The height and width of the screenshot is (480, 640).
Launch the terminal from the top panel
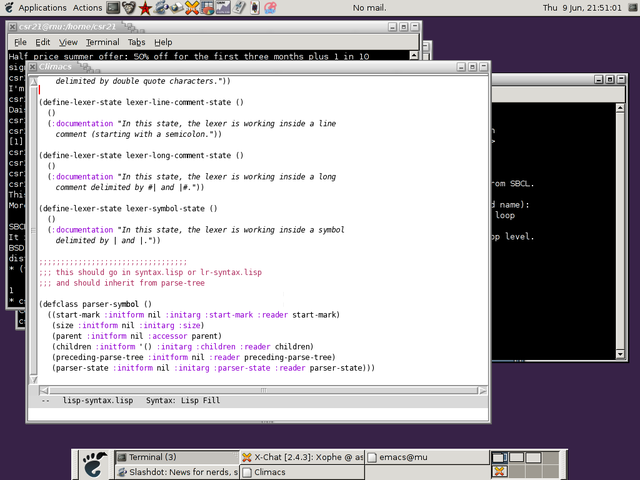113,7
